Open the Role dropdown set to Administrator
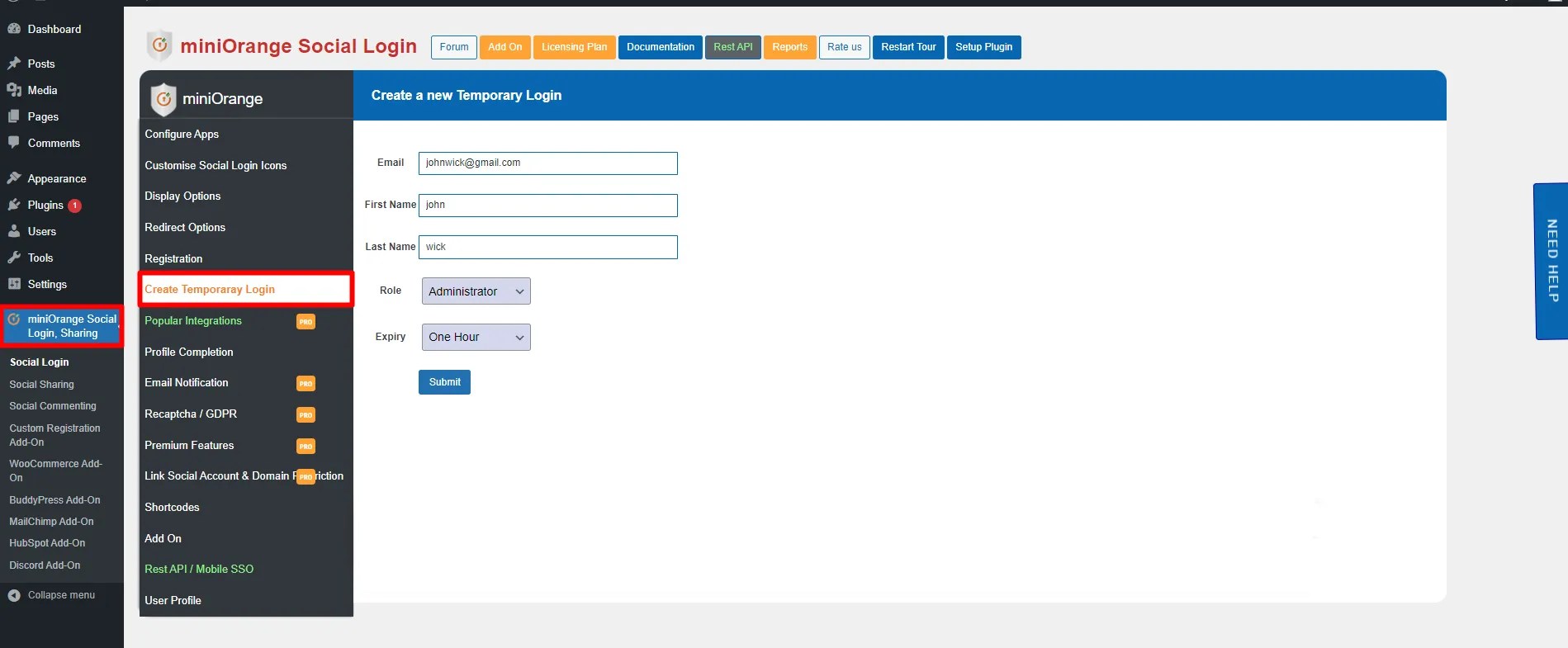 coord(476,291)
